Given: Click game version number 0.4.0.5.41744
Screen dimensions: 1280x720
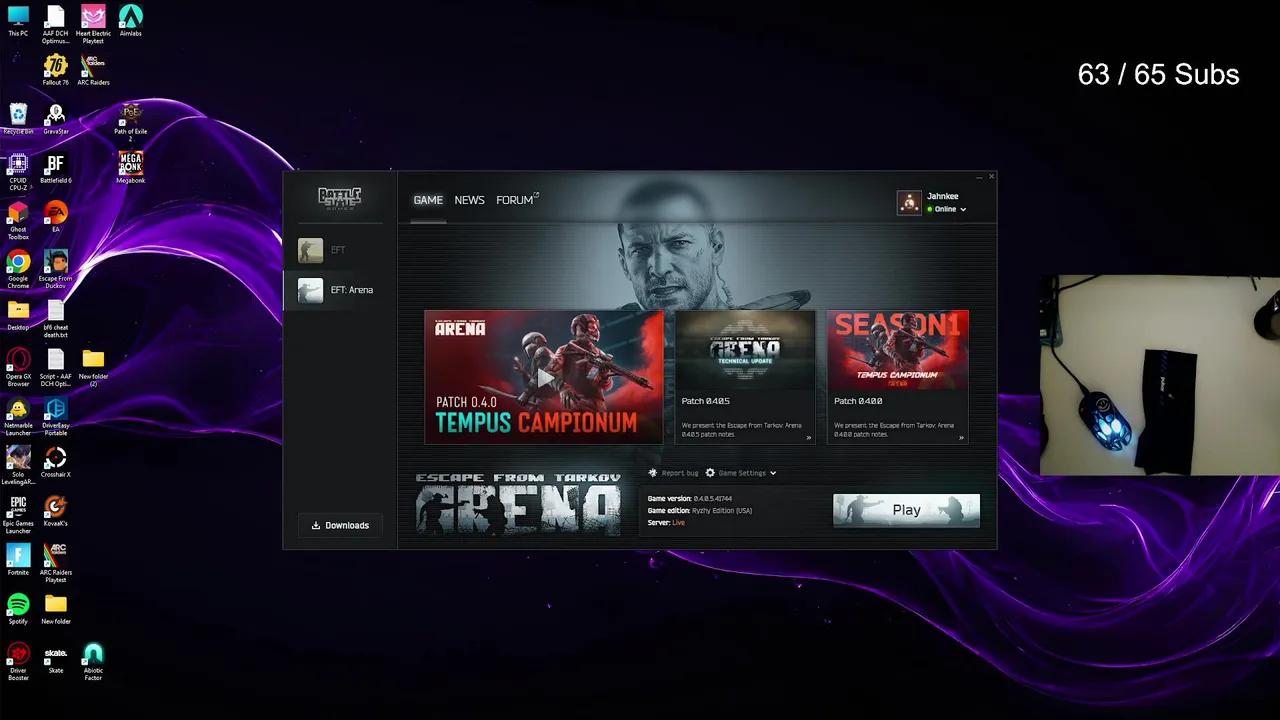Looking at the screenshot, I should (x=712, y=498).
